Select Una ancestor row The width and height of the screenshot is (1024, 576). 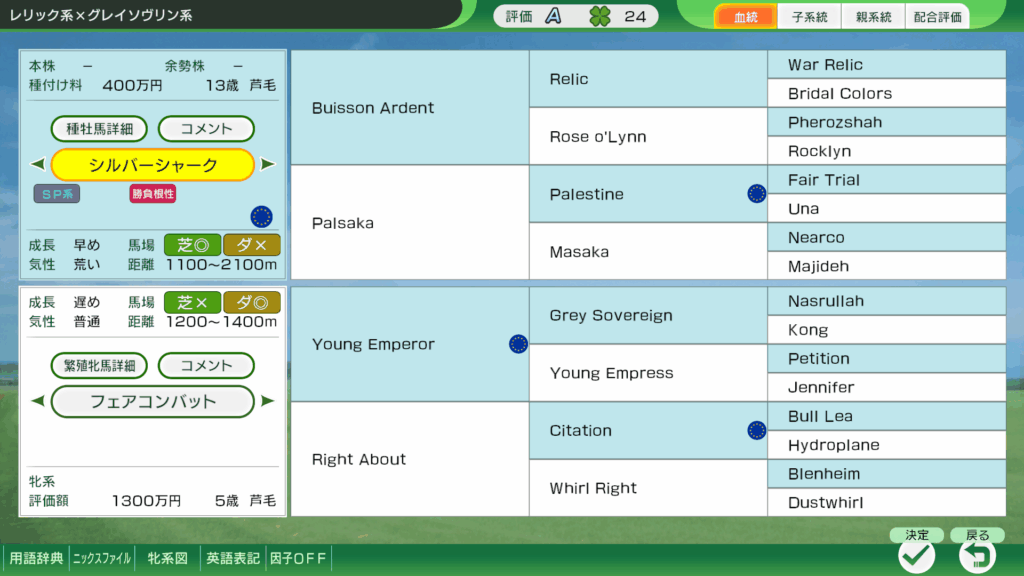tap(887, 208)
